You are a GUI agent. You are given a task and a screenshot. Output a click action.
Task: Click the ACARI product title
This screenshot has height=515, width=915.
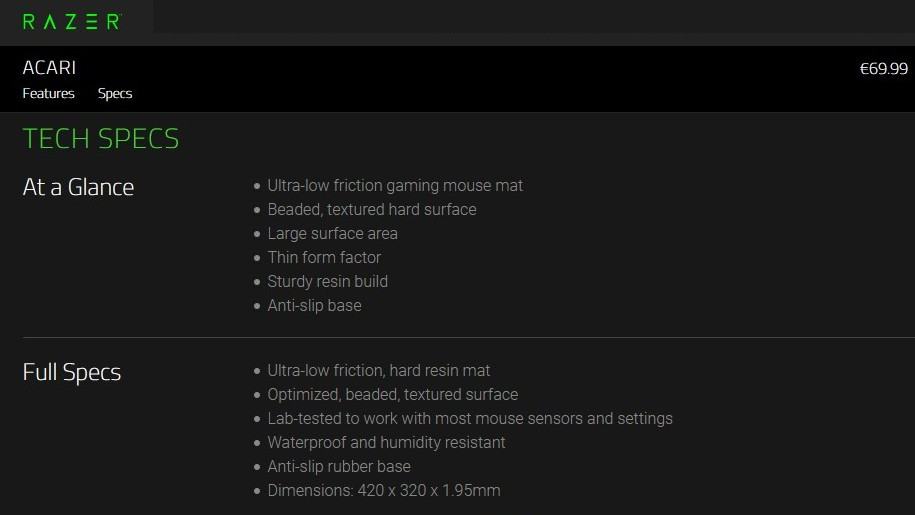[49, 68]
